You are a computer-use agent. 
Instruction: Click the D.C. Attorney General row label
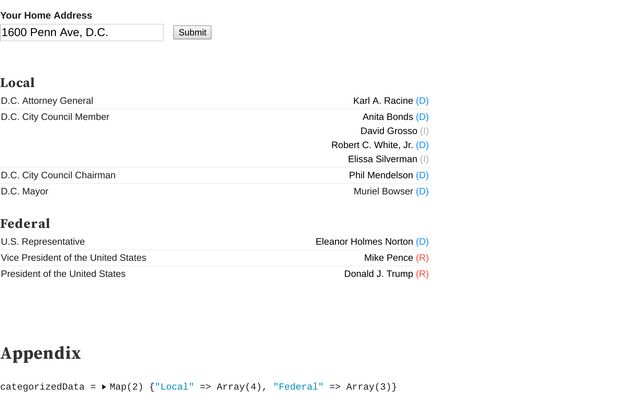pos(47,101)
